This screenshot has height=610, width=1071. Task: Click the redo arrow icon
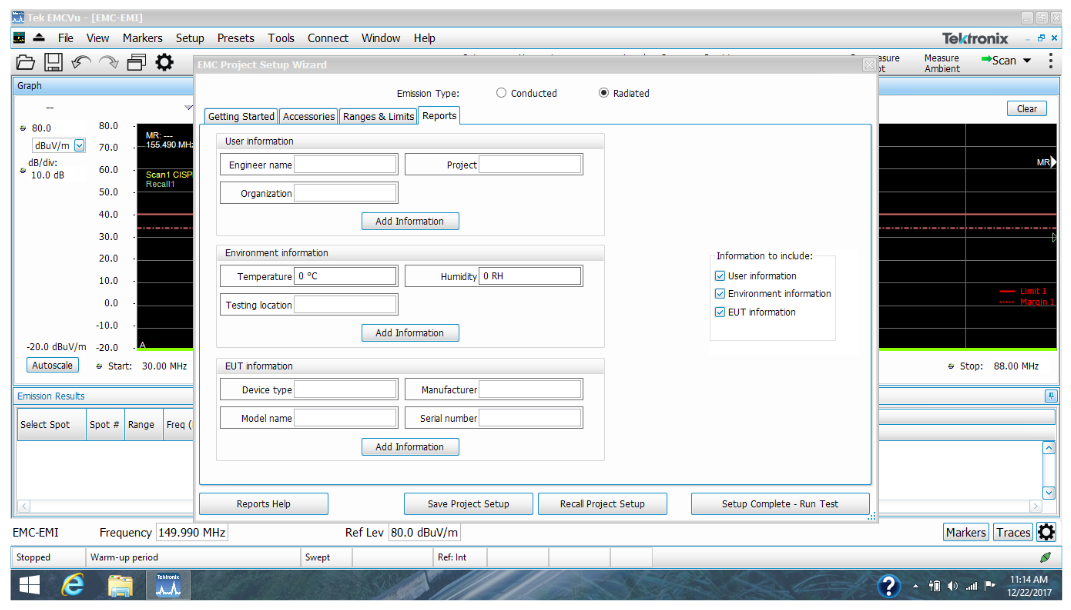pyautogui.click(x=108, y=62)
